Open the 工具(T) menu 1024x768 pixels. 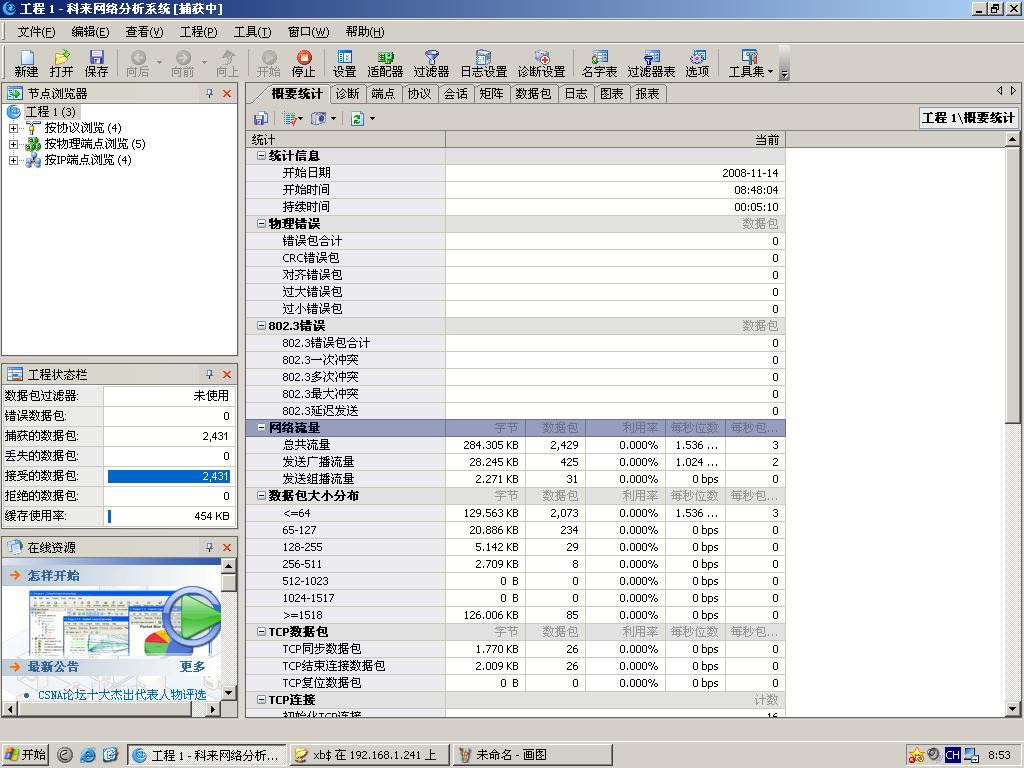click(x=252, y=32)
